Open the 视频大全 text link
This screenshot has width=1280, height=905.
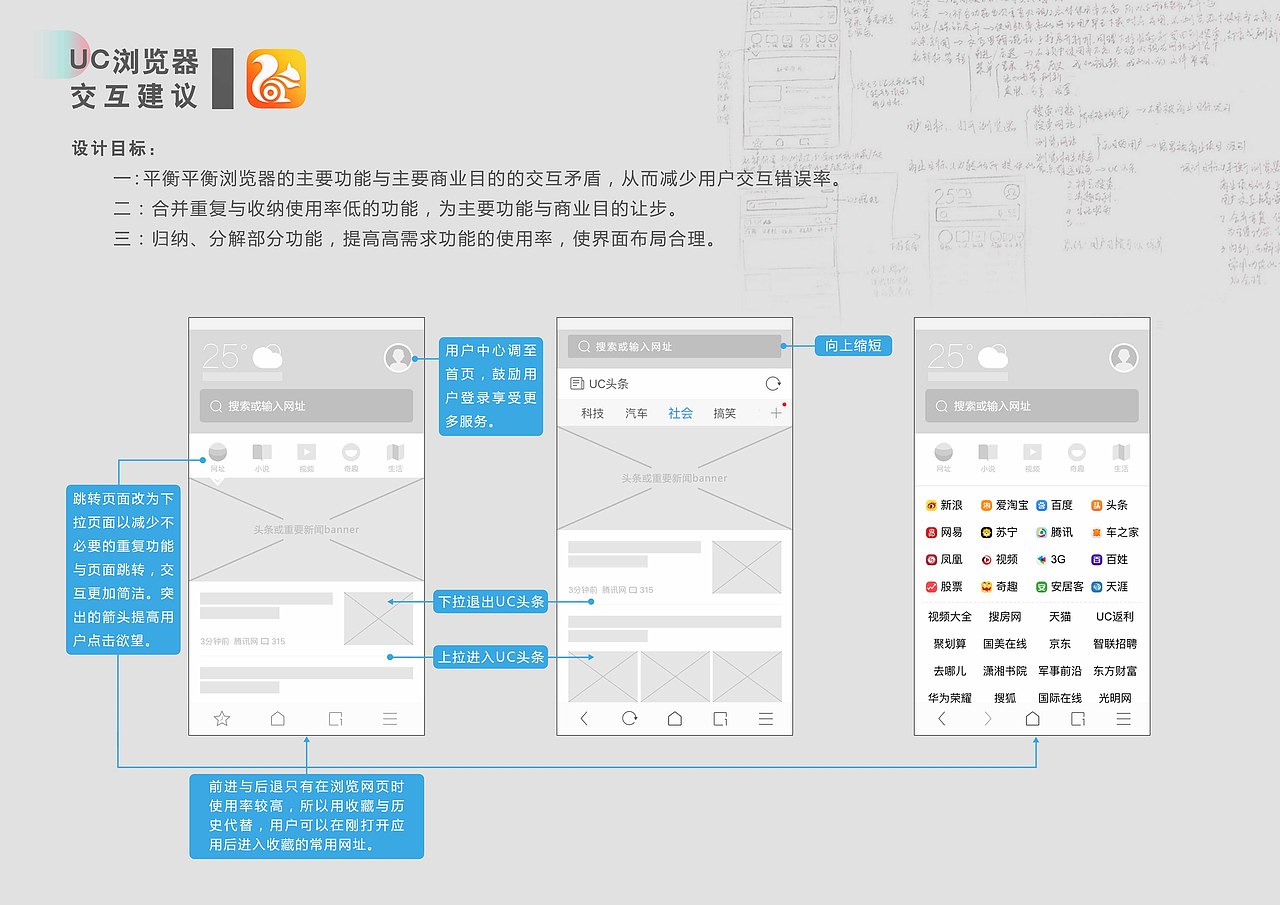click(949, 617)
